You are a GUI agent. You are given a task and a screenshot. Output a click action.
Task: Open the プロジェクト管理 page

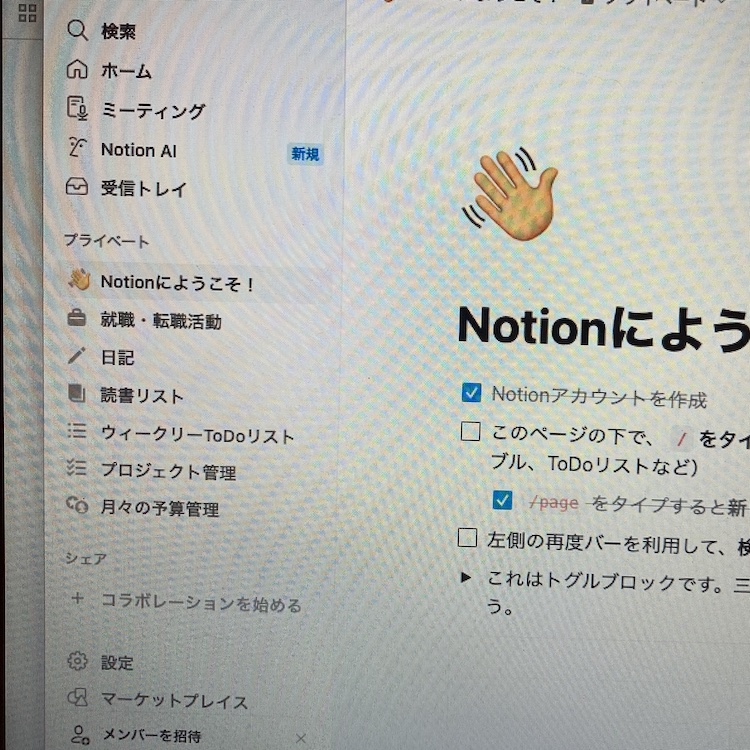[x=168, y=472]
